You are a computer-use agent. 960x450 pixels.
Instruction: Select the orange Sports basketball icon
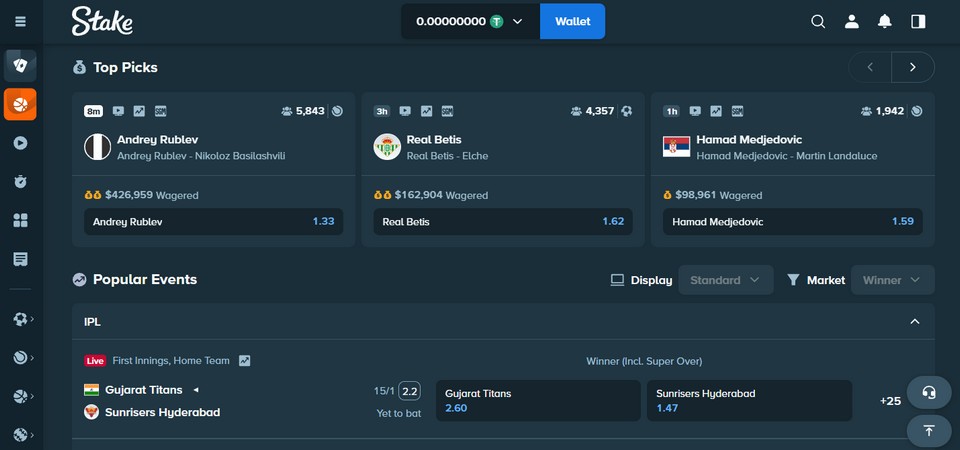click(x=20, y=104)
